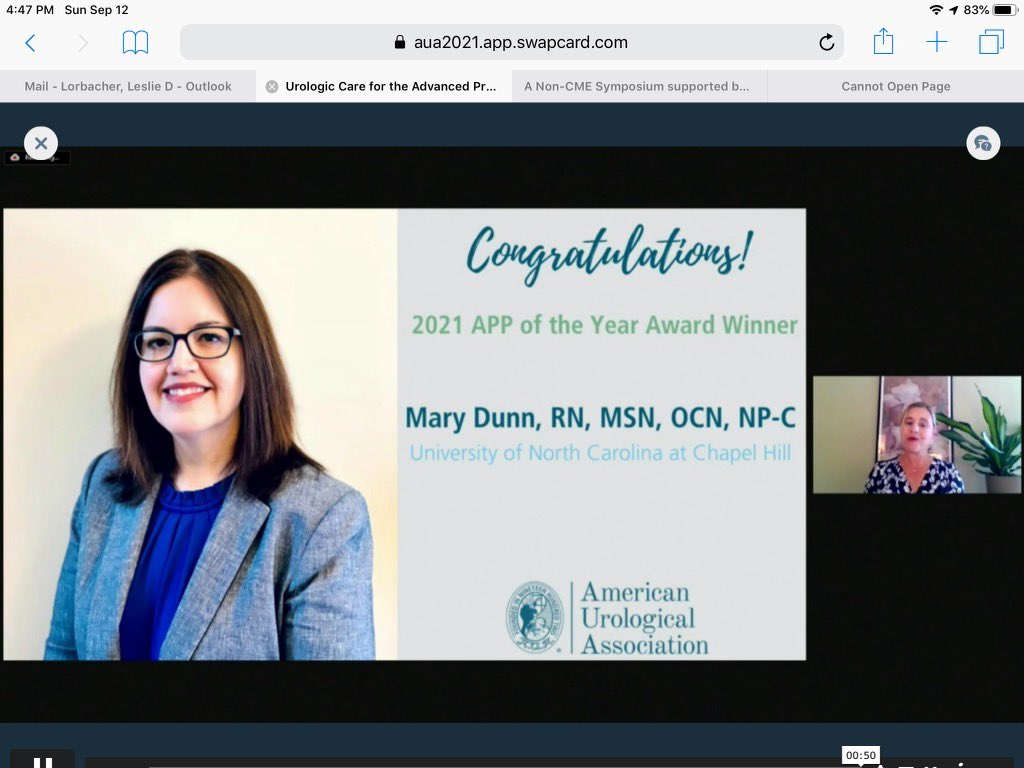
Task: Tap the padlock icon in the address bar
Action: point(400,42)
